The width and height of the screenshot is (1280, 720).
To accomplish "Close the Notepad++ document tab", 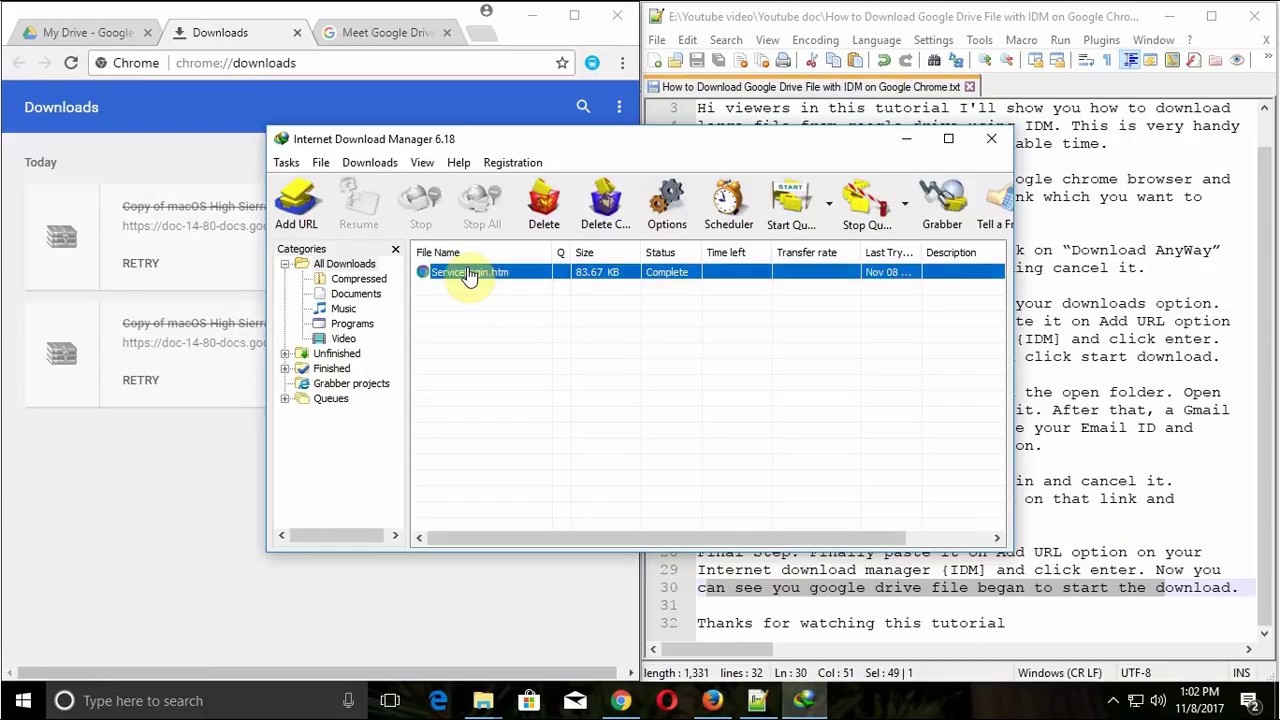I will pyautogui.click(x=969, y=87).
